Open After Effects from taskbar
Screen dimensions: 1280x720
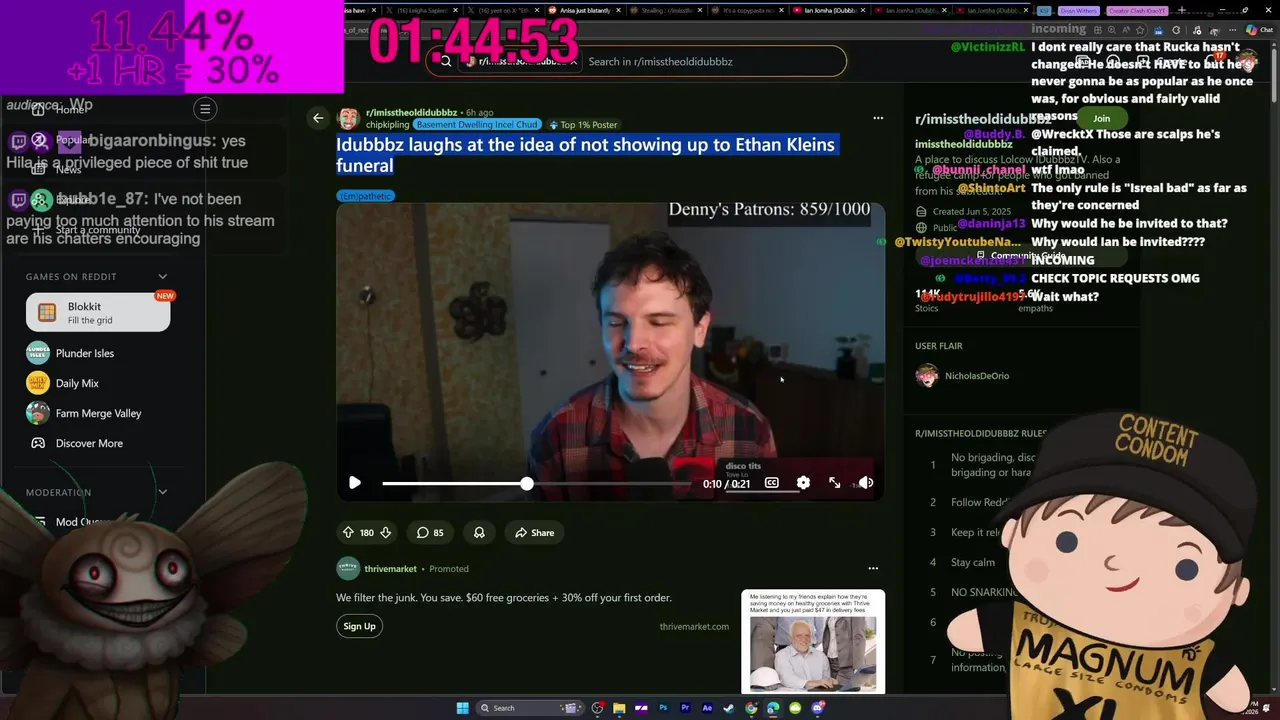707,708
